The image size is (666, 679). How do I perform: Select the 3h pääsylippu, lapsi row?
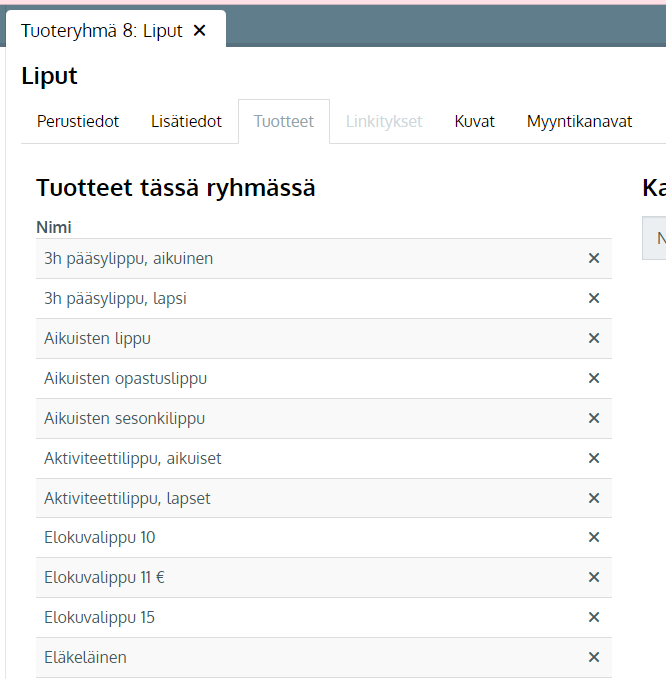[324, 298]
